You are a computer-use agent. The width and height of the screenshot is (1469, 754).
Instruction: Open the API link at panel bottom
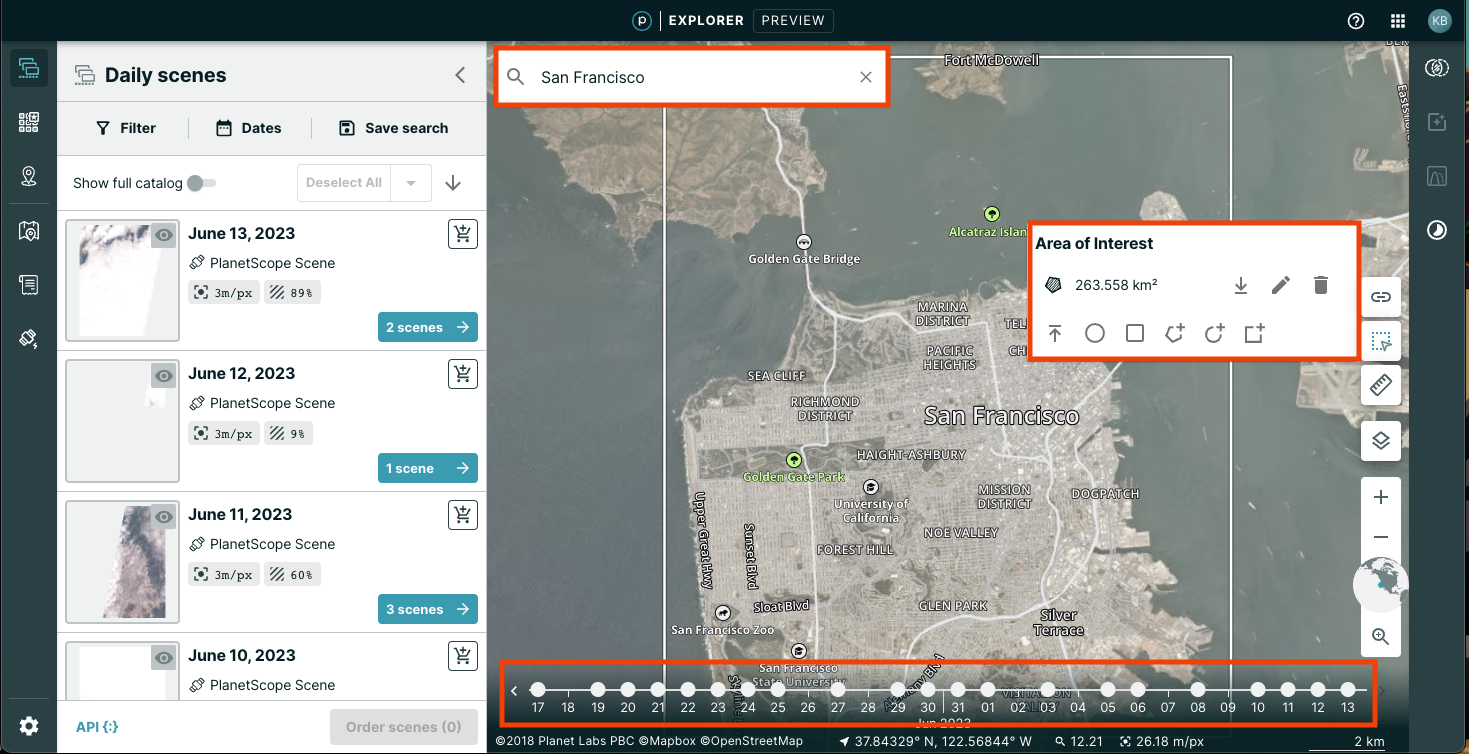click(x=97, y=727)
